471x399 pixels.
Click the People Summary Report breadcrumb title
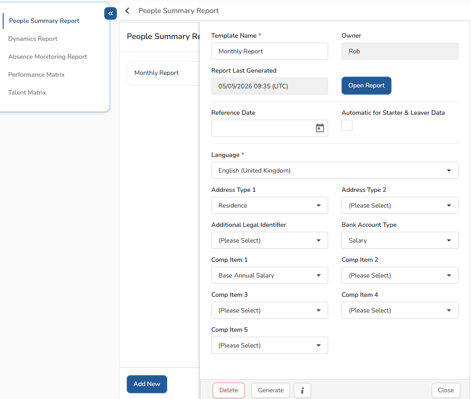(x=178, y=11)
